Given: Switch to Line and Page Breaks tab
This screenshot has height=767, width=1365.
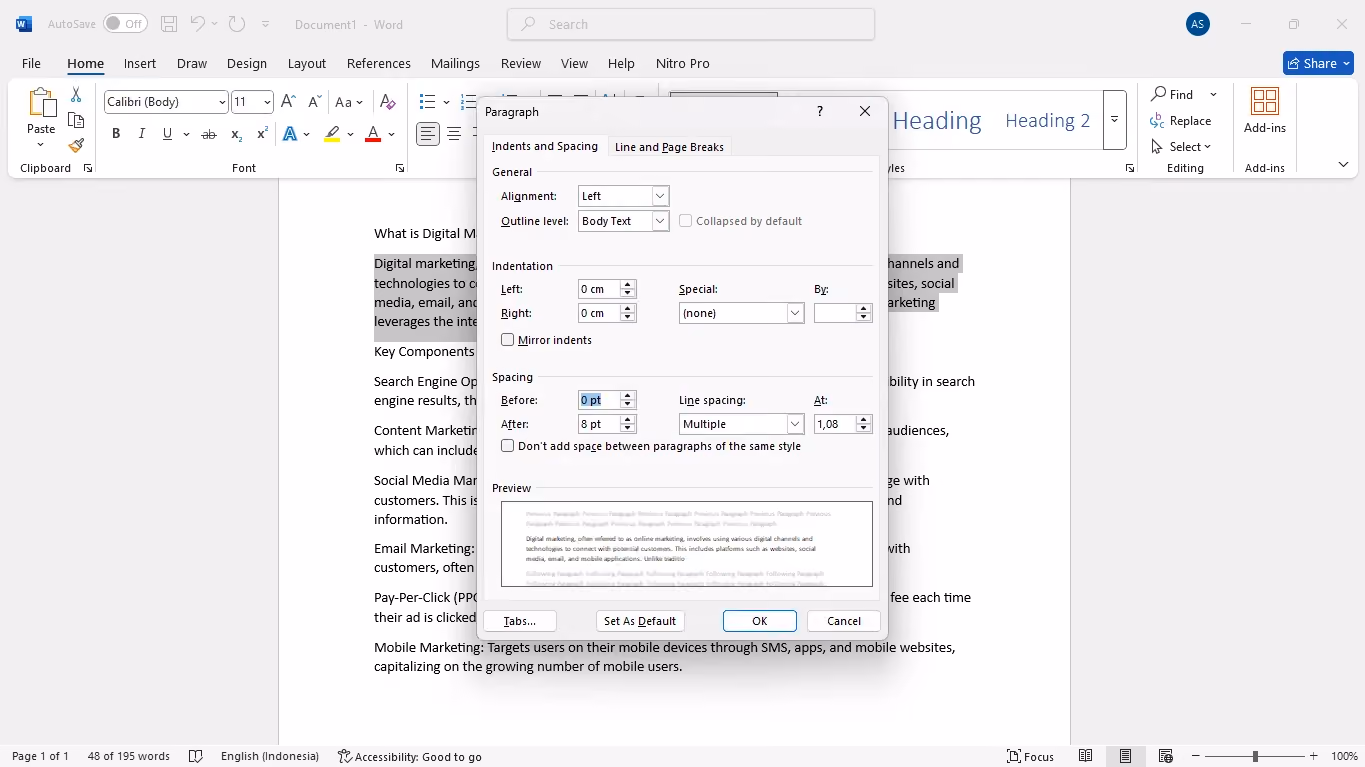Looking at the screenshot, I should coord(669,147).
